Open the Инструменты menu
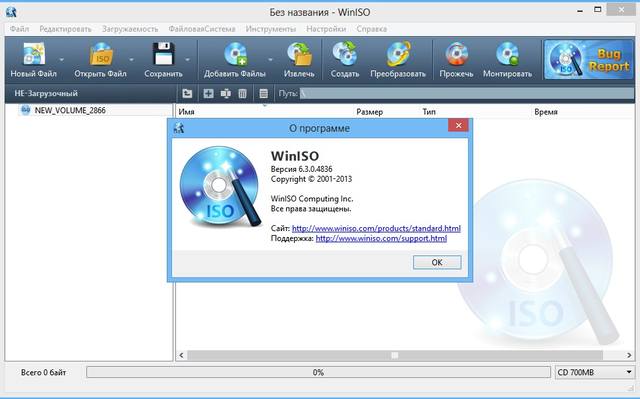The height and width of the screenshot is (399, 640). (271, 29)
